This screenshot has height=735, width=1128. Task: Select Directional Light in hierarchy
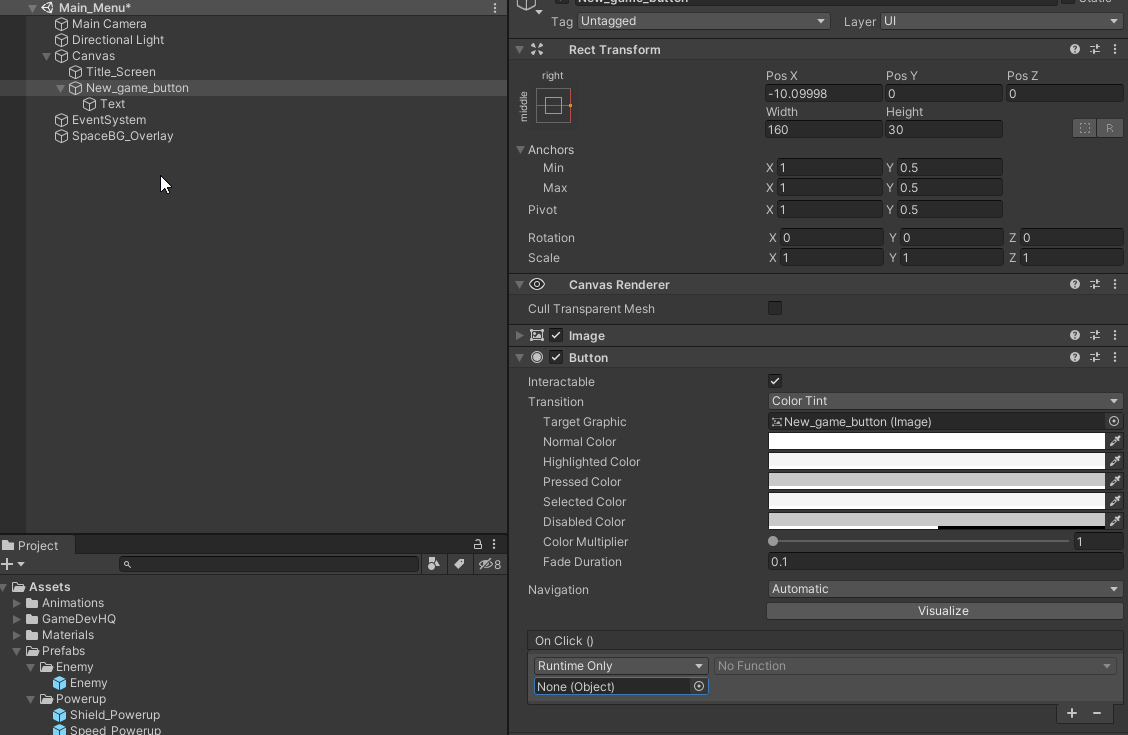[117, 40]
